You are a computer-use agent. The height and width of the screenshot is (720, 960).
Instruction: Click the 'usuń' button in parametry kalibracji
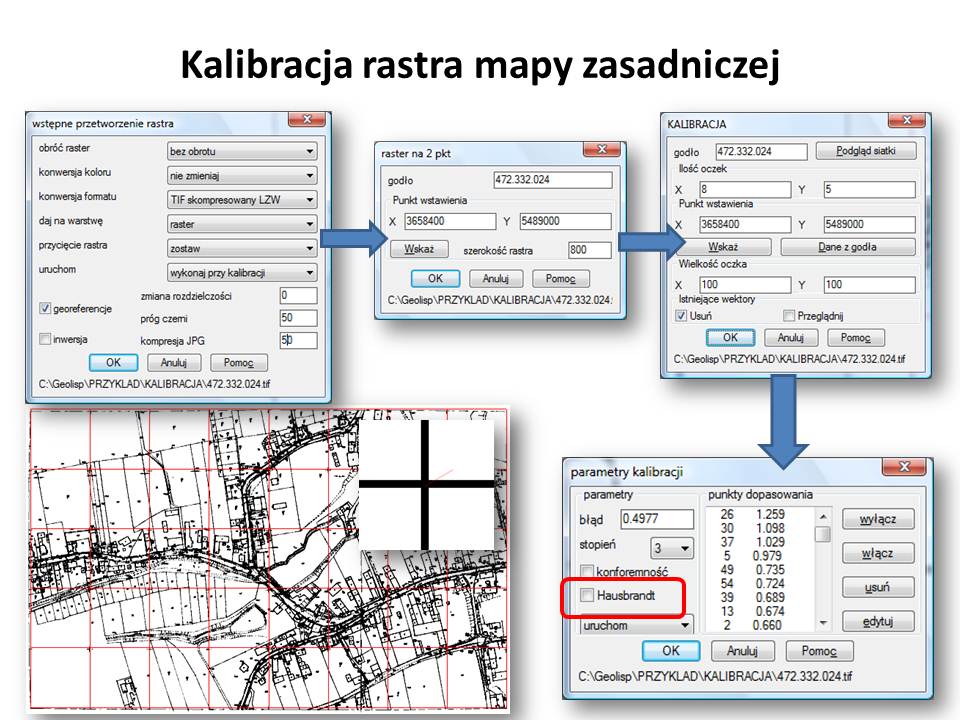878,588
